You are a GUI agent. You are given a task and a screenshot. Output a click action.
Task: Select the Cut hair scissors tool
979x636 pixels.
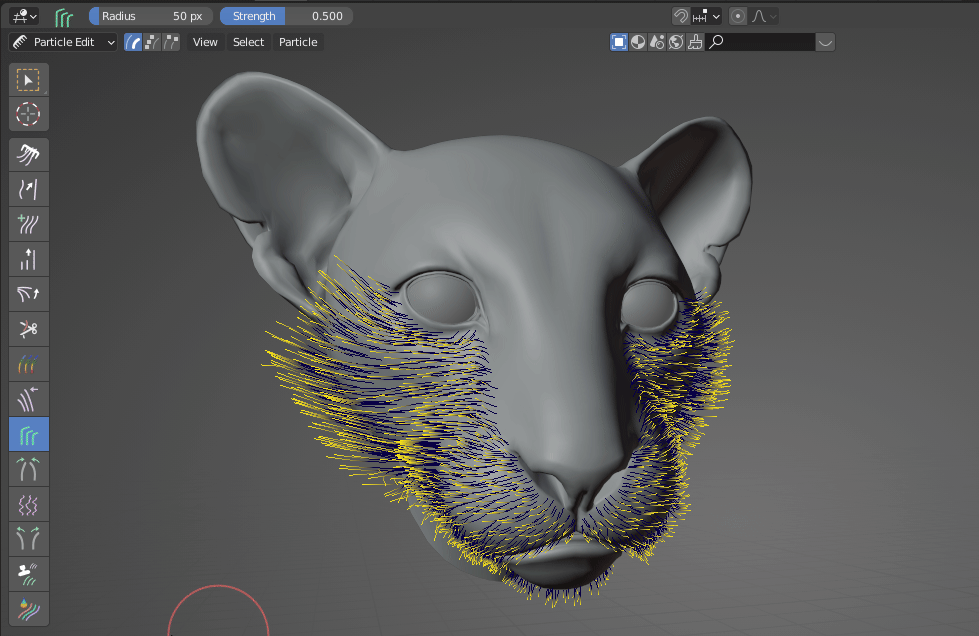(29, 329)
